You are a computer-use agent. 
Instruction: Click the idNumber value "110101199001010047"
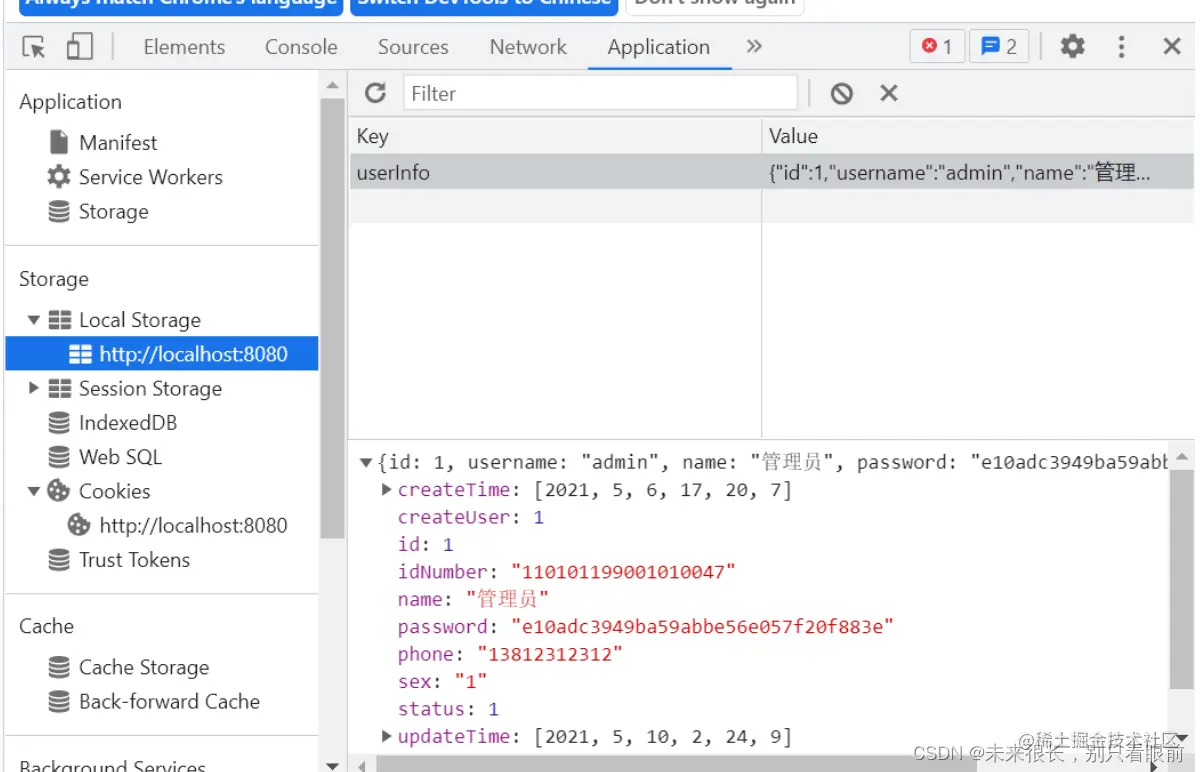point(624,572)
